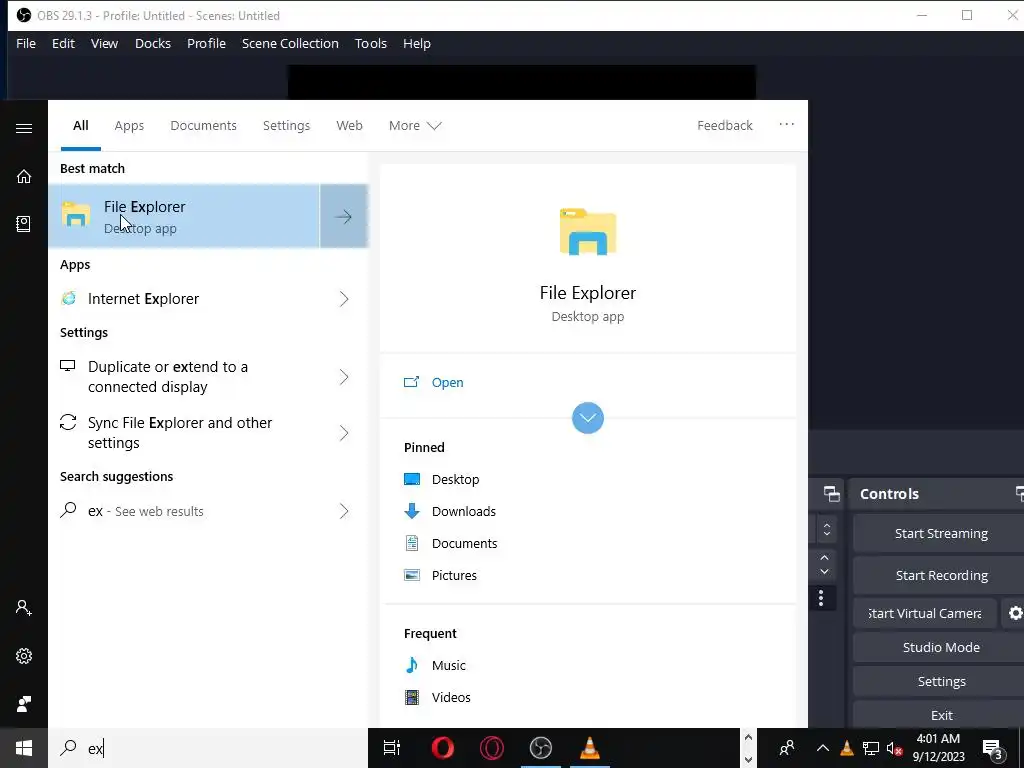Open the OBS Tools menu
The width and height of the screenshot is (1024, 768).
click(x=371, y=43)
